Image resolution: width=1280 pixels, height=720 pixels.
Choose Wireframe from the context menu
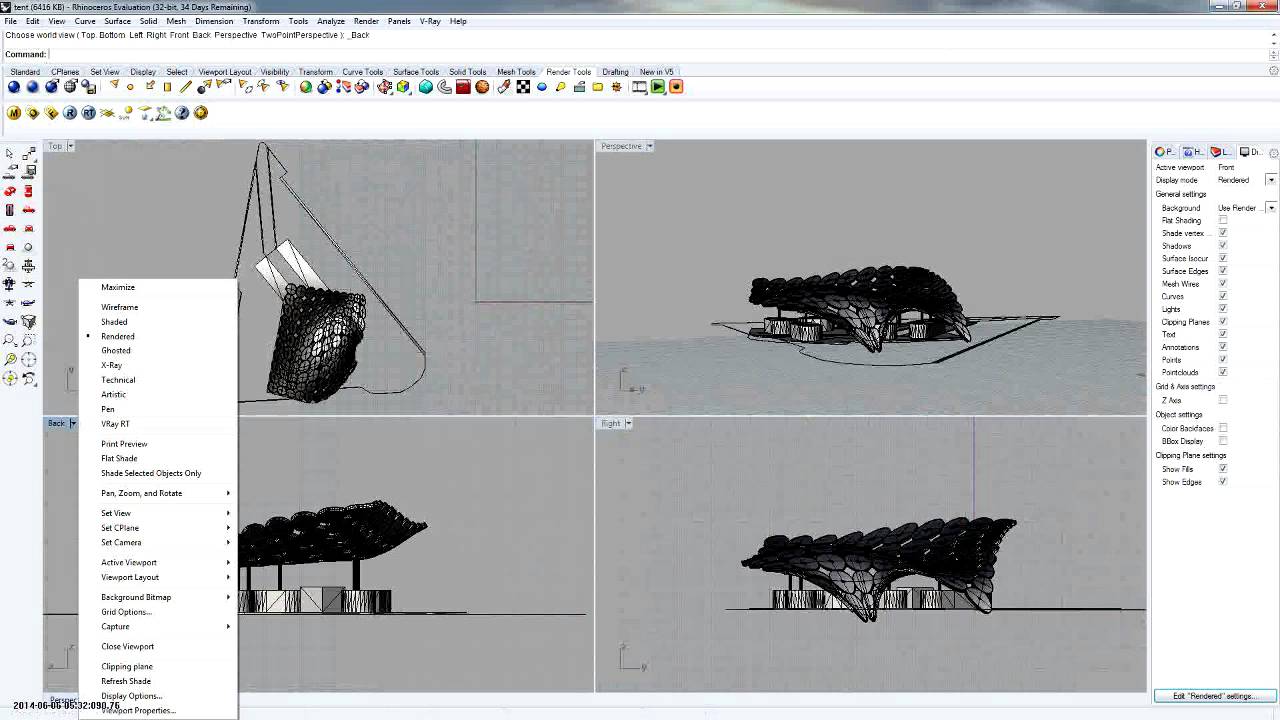point(119,307)
